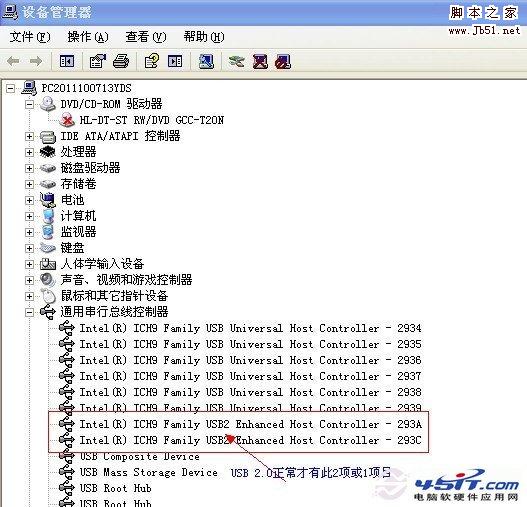Collapse the PC2011100713YDS root node

pos(10,88)
